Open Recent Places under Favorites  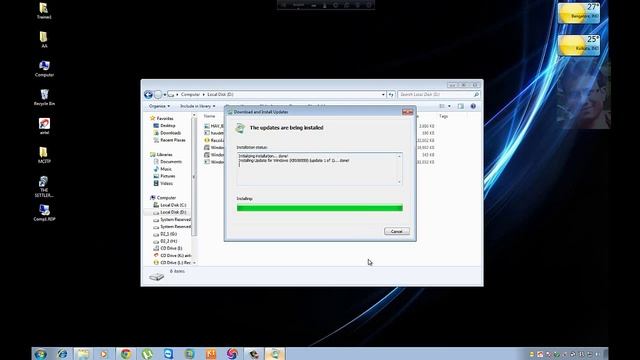point(173,140)
